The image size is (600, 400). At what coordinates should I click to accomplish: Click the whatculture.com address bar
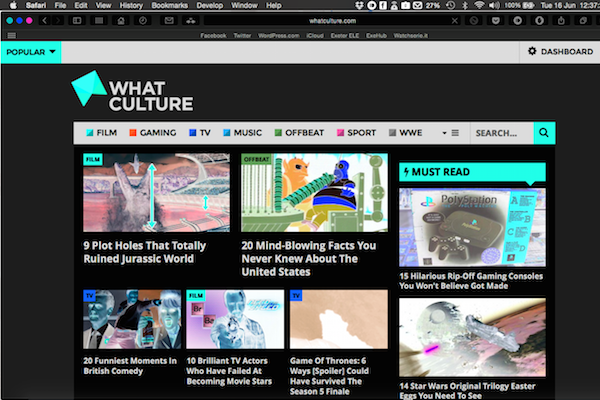[x=333, y=21]
